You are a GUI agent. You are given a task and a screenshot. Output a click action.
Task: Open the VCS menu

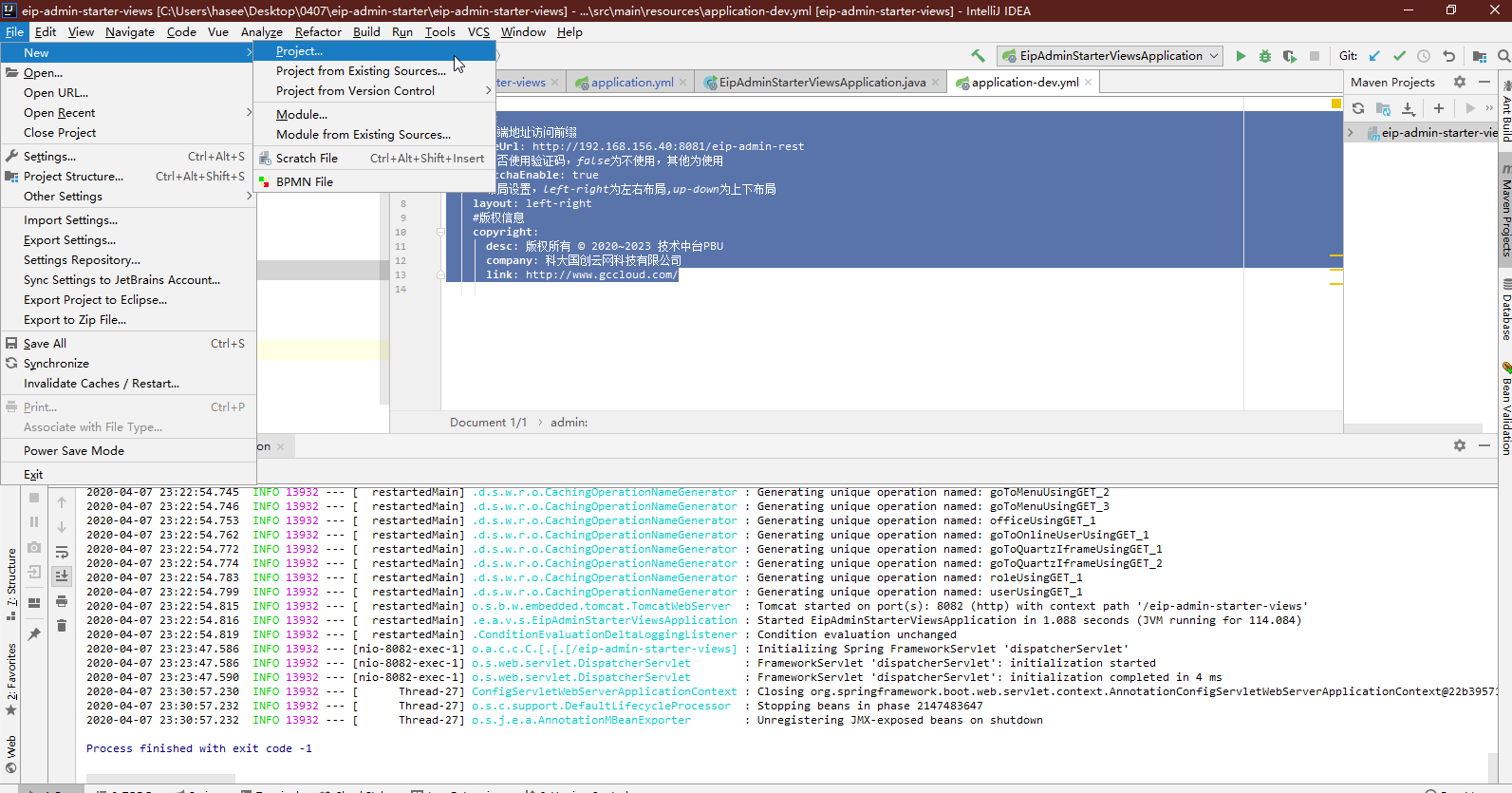click(478, 31)
